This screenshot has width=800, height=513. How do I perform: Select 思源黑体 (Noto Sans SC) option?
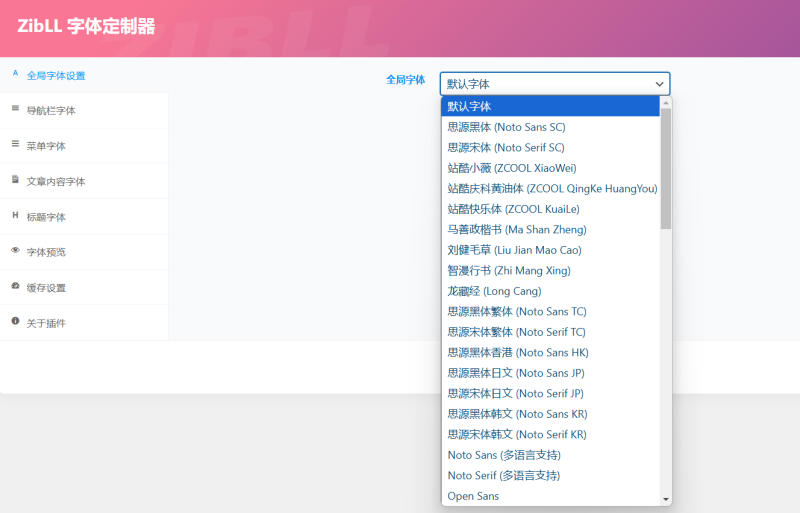(506, 127)
